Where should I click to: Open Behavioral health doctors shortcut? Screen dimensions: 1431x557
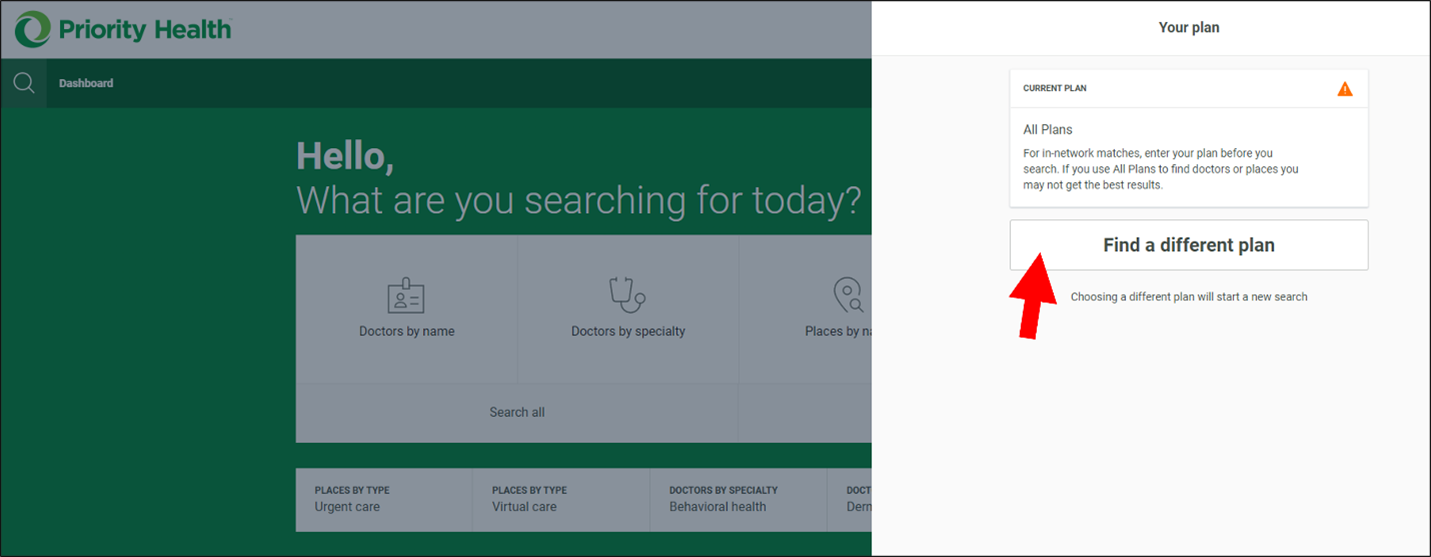point(738,499)
